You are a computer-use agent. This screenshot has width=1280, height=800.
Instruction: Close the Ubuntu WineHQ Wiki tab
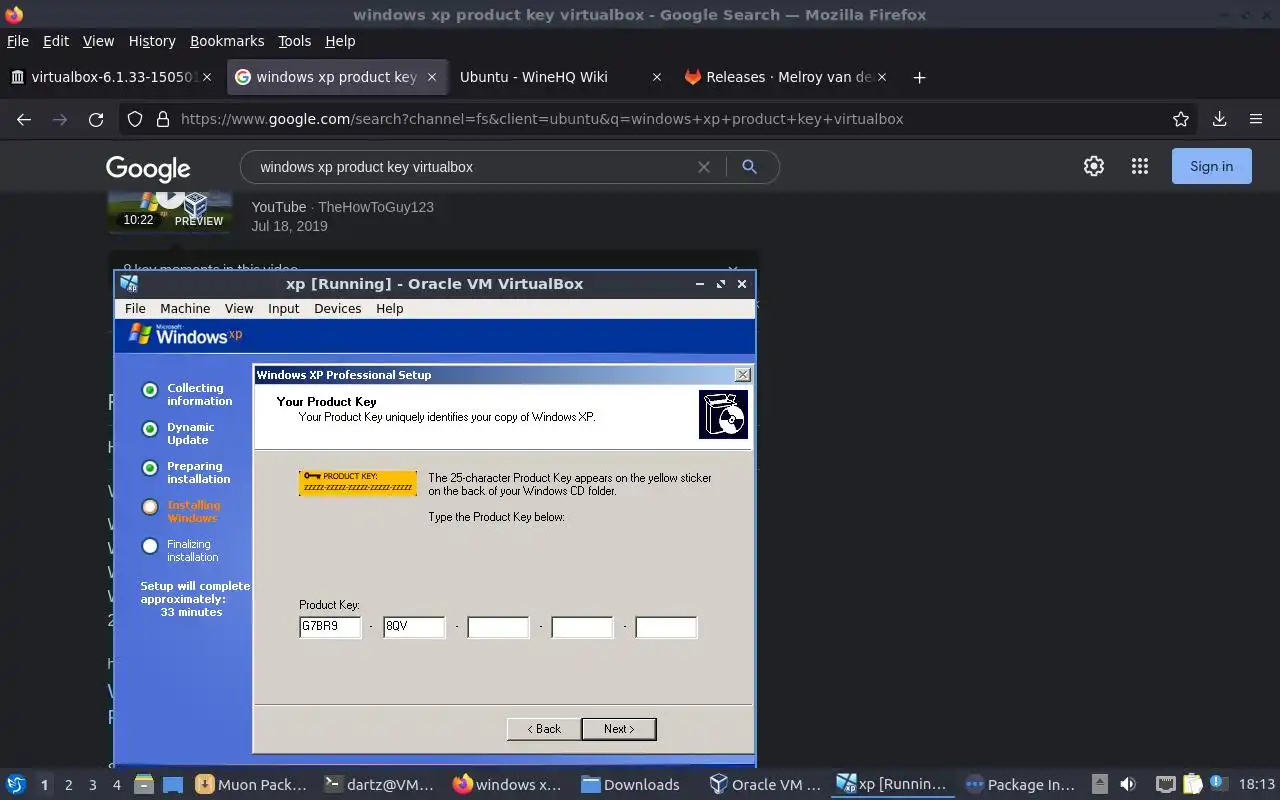pos(656,77)
